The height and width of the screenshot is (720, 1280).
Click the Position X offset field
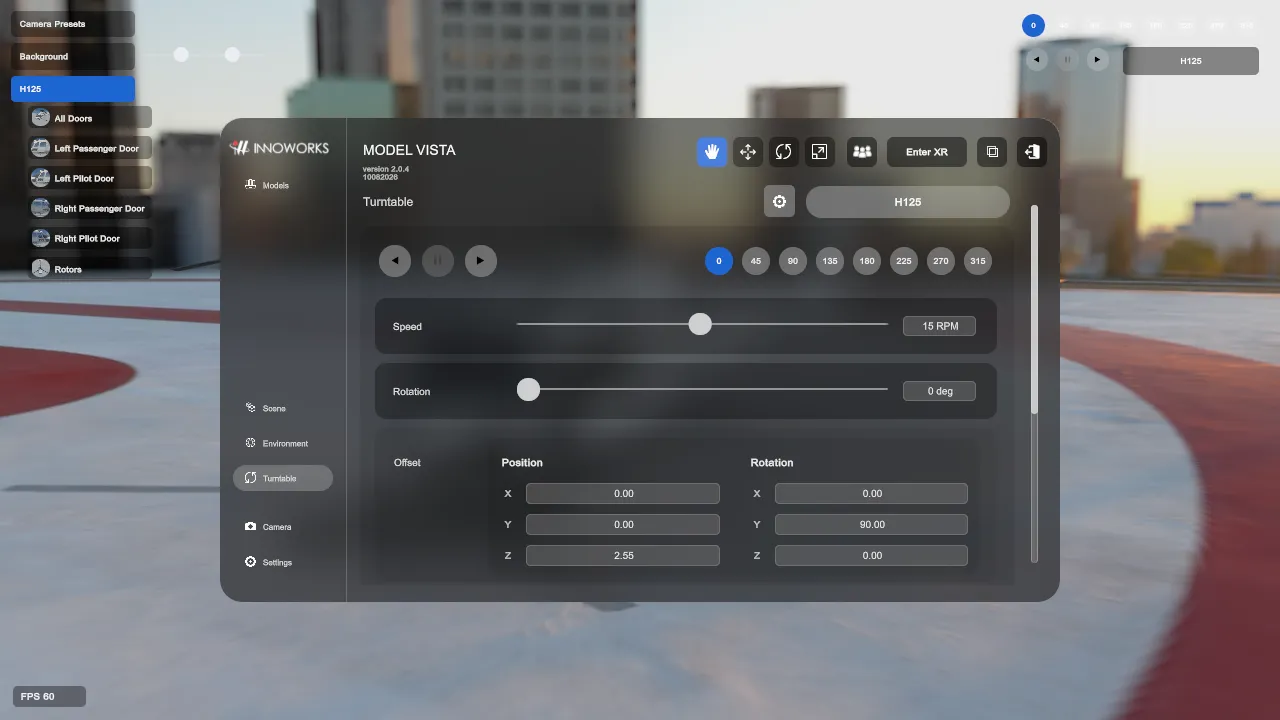(623, 493)
